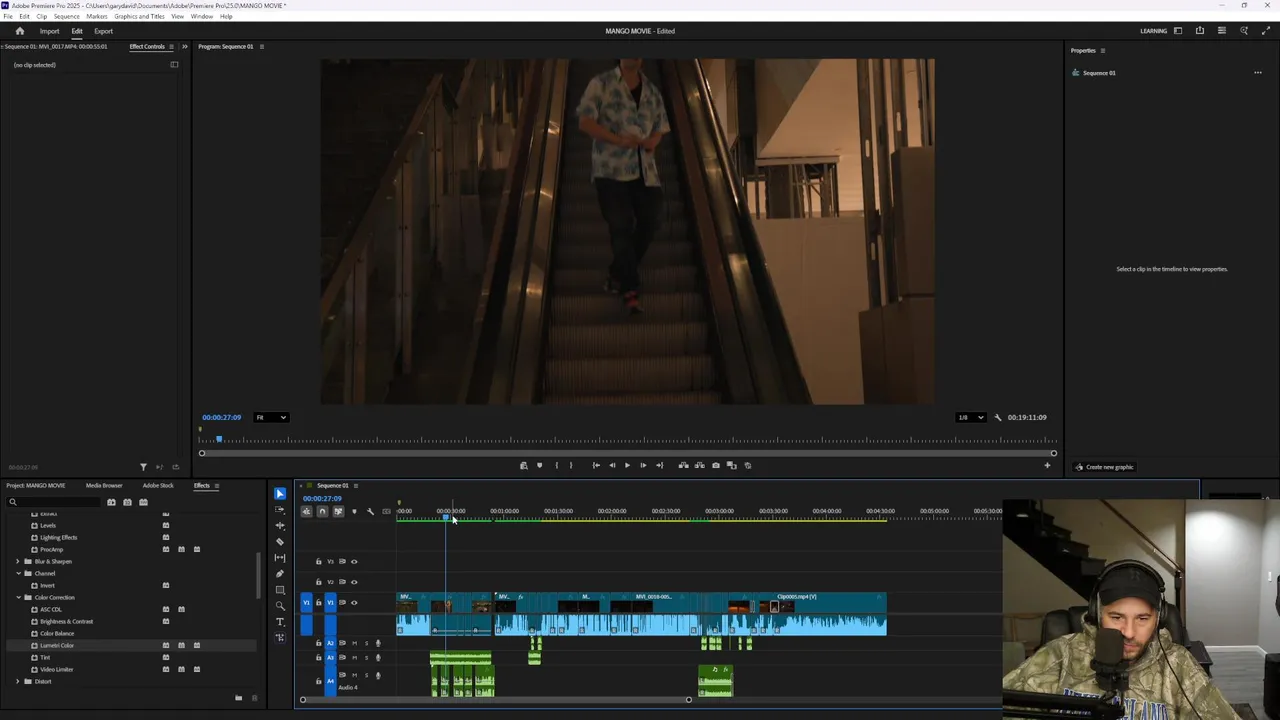Screen dimensions: 1280x720
Task: Select the Brightness & Contrast effect
Action: (66, 622)
